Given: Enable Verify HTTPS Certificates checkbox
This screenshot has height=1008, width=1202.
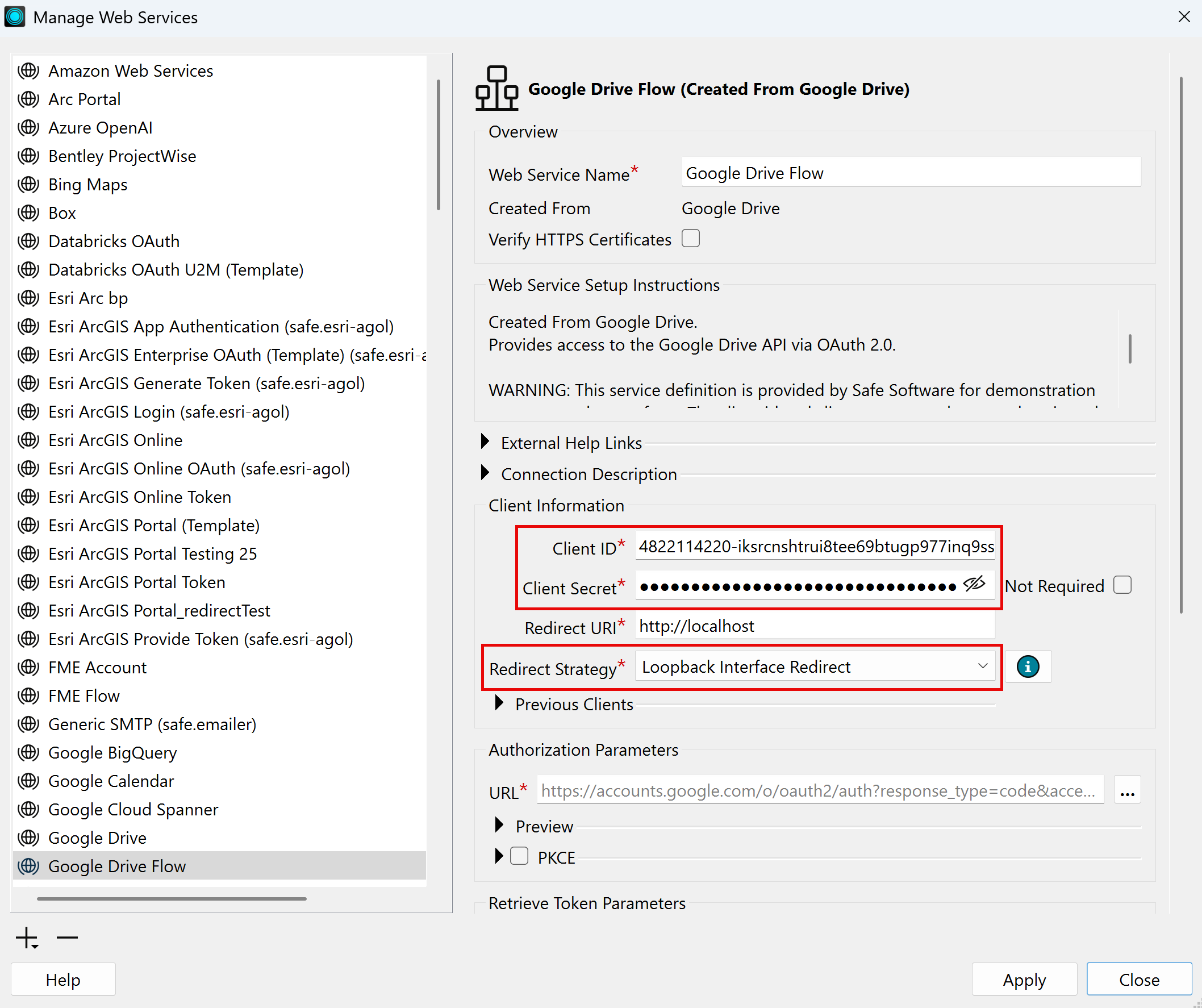Looking at the screenshot, I should [691, 239].
